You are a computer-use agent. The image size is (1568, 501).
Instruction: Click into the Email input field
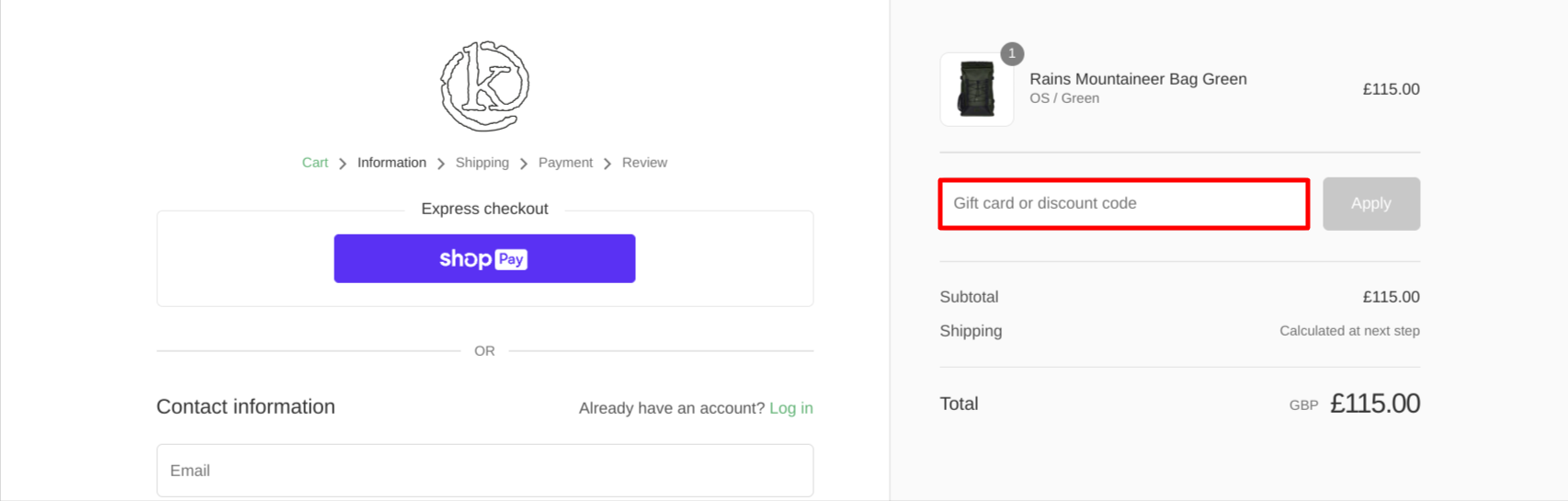click(x=484, y=471)
